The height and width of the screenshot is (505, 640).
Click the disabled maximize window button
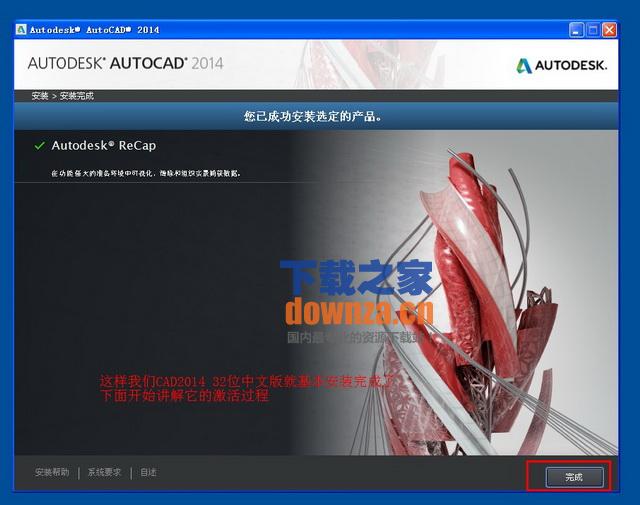click(593, 30)
